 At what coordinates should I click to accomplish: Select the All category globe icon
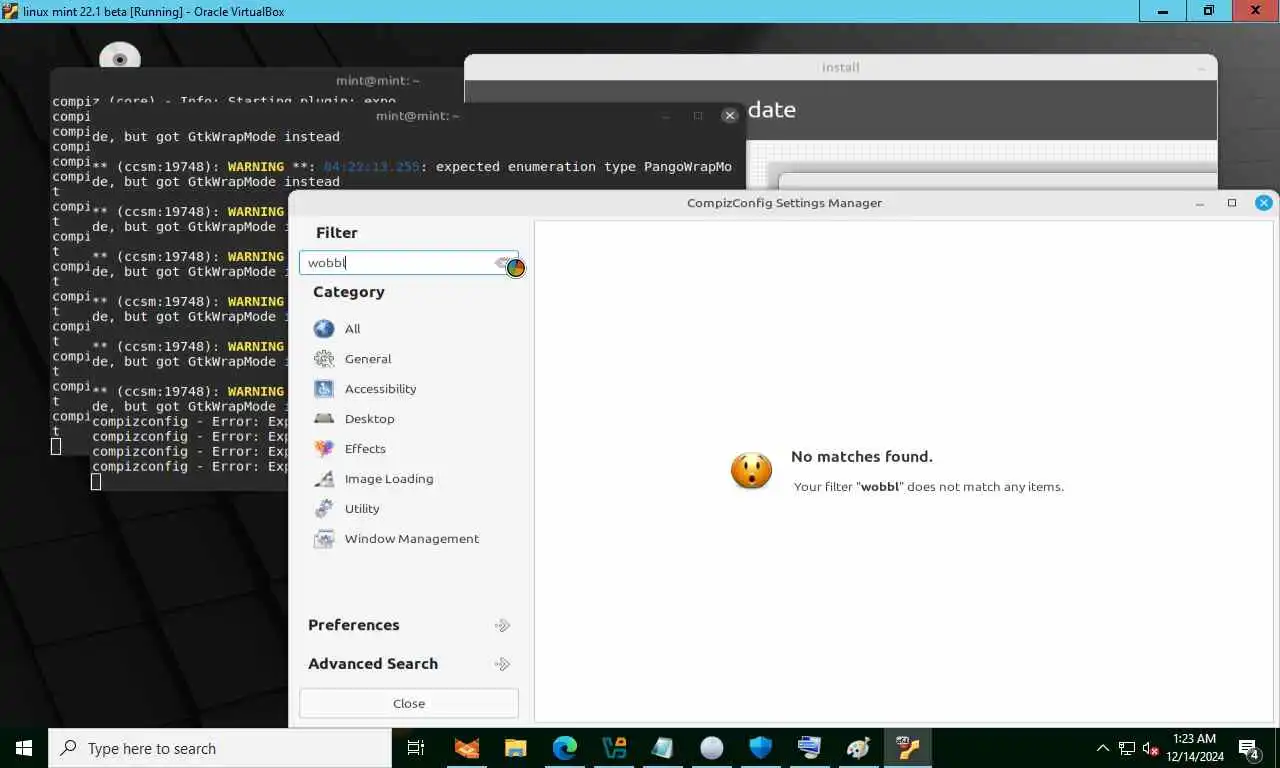coord(324,329)
